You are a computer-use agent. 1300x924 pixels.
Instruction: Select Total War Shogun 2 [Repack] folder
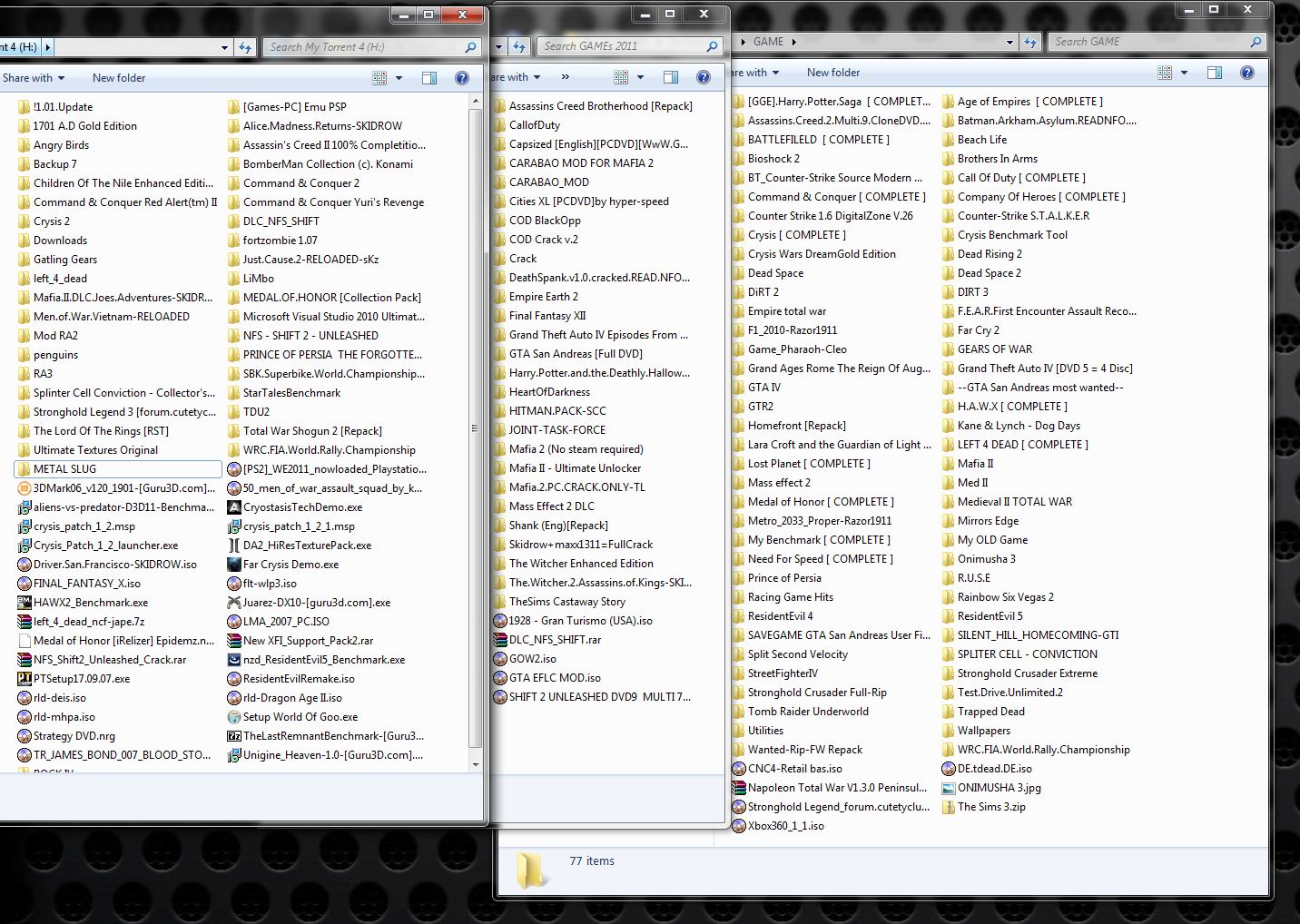click(304, 431)
